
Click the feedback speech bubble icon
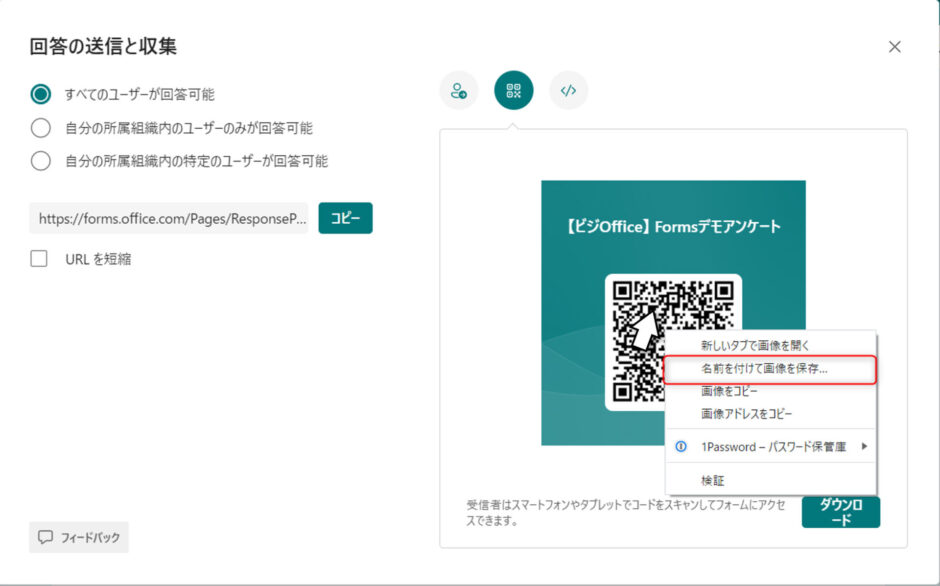(46, 537)
